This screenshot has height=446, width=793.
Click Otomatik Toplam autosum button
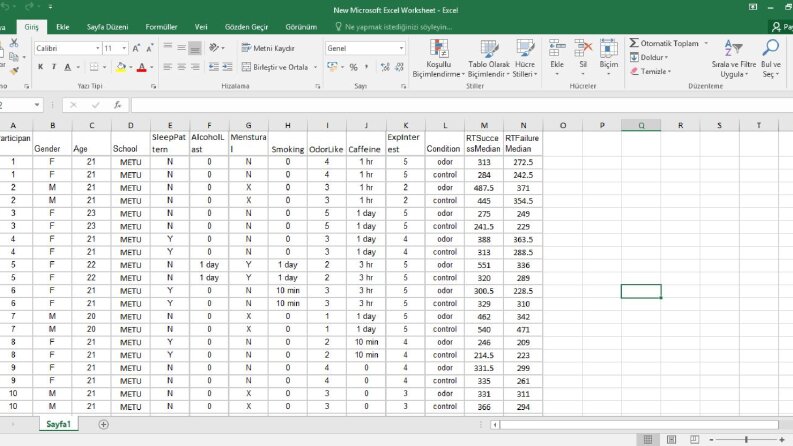coord(664,43)
